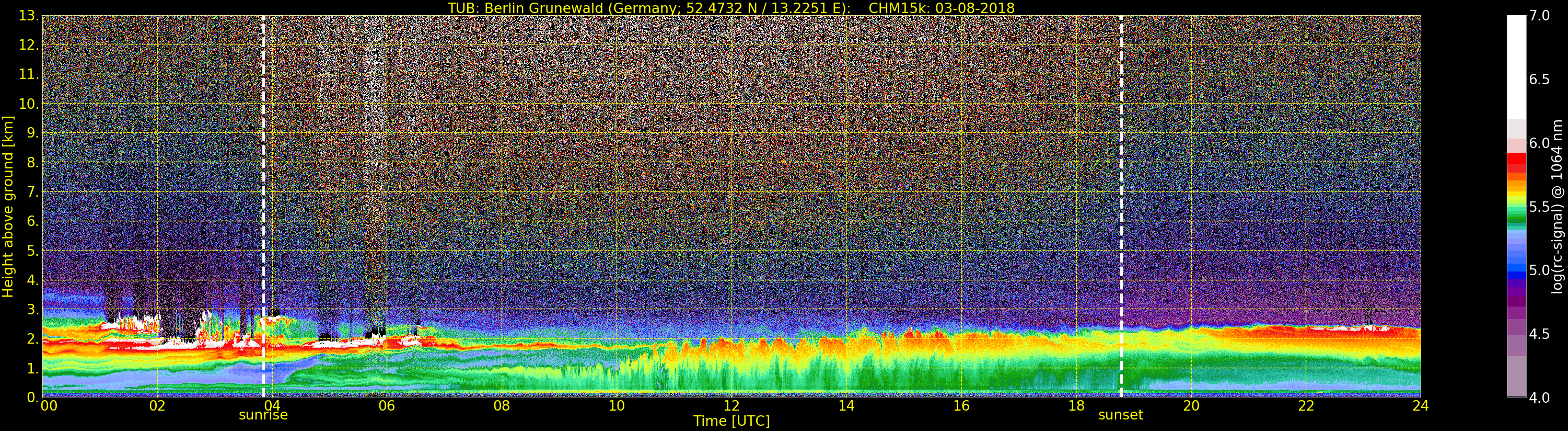
Task: Click the colorbar tick label '6.5'
Action: (1539, 80)
